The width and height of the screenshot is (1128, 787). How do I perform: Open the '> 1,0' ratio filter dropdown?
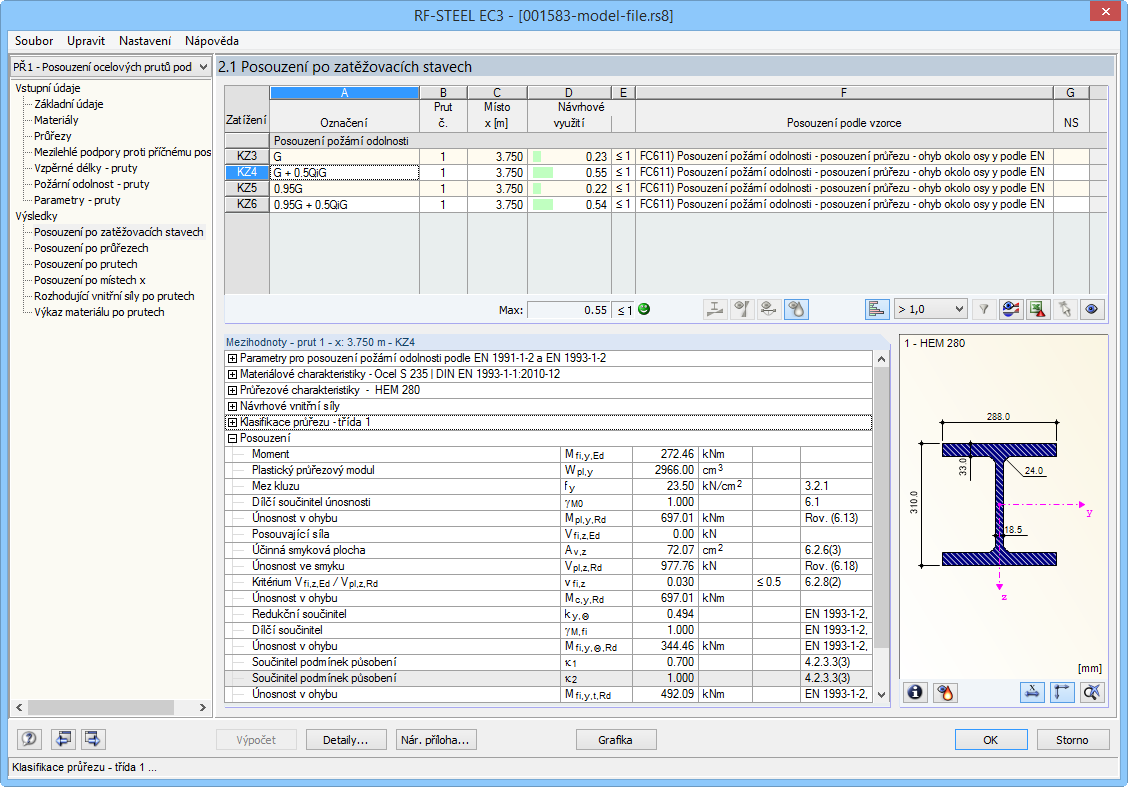(x=930, y=309)
